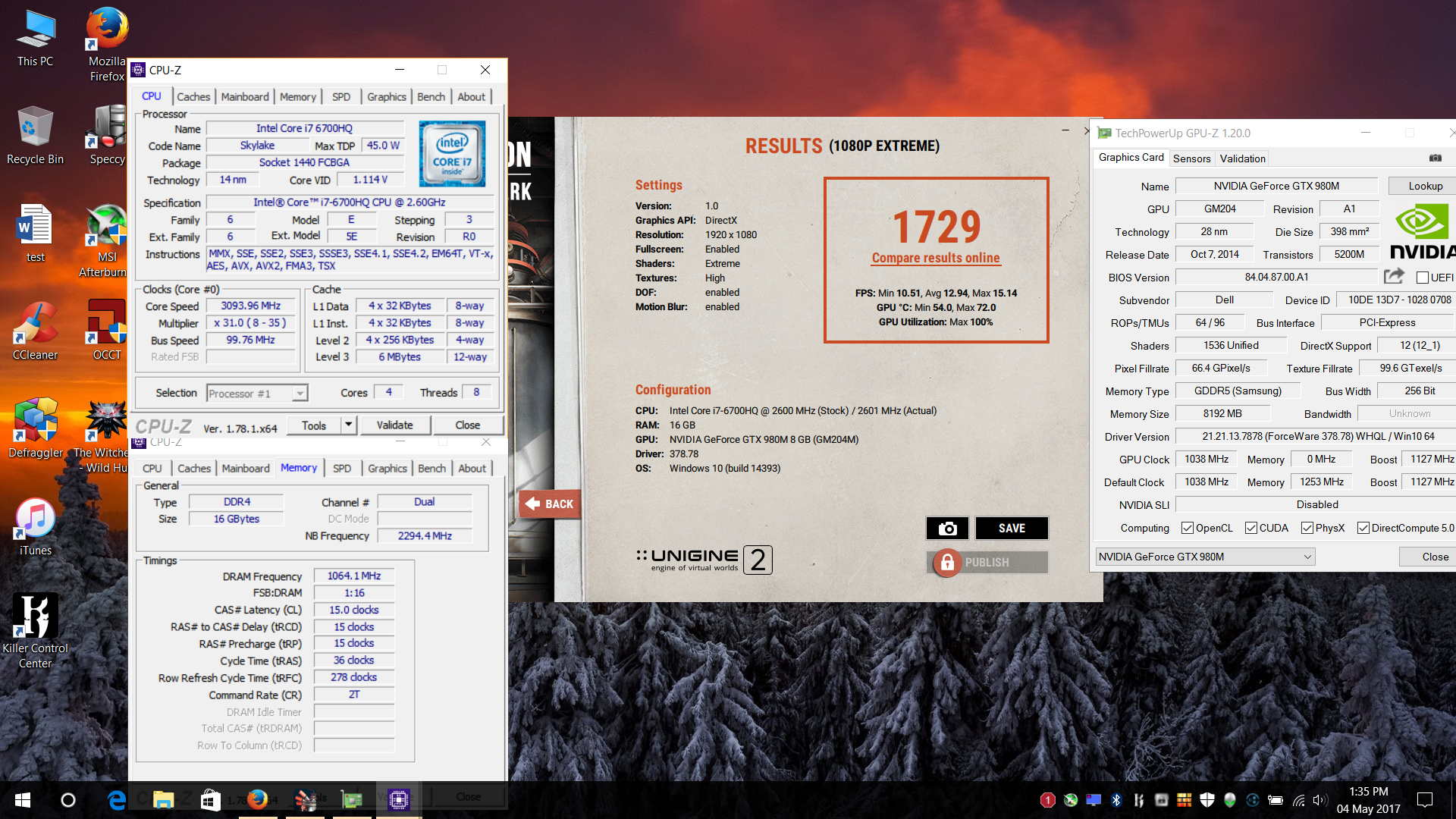
Task: Open the Processor #1 selection dropdown
Action: click(x=256, y=393)
